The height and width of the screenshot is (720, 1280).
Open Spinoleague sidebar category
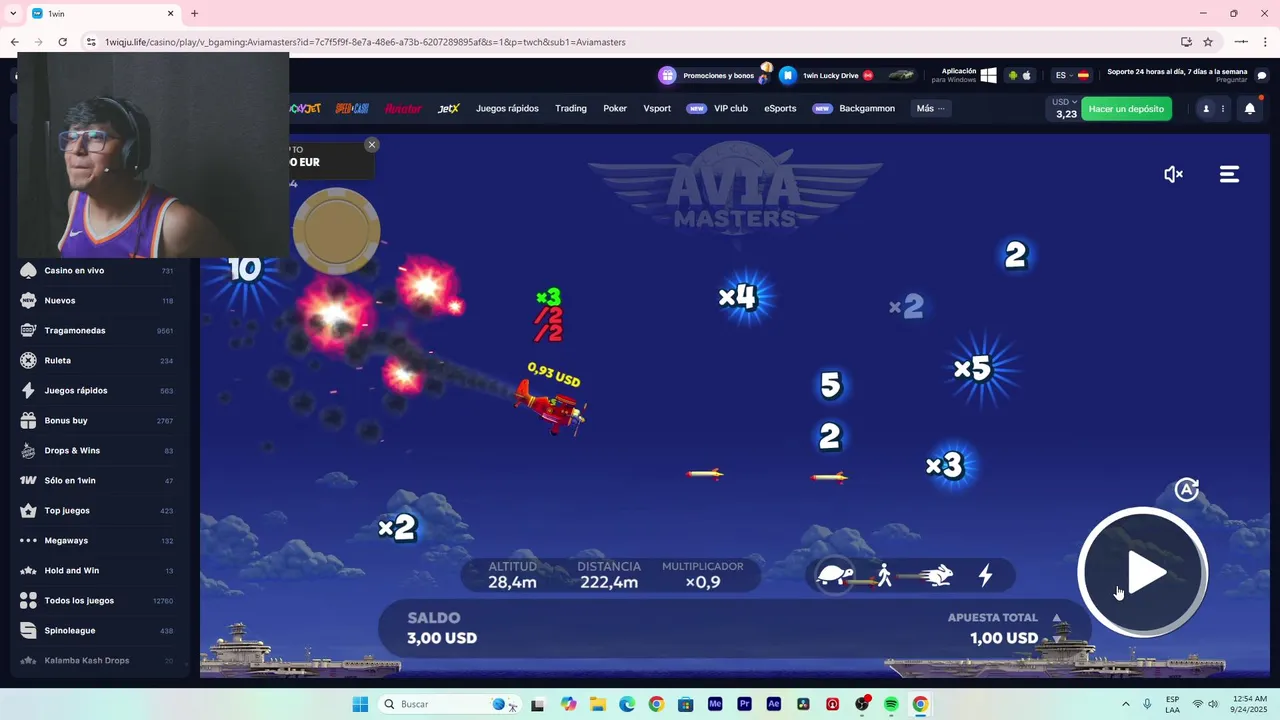(x=97, y=630)
